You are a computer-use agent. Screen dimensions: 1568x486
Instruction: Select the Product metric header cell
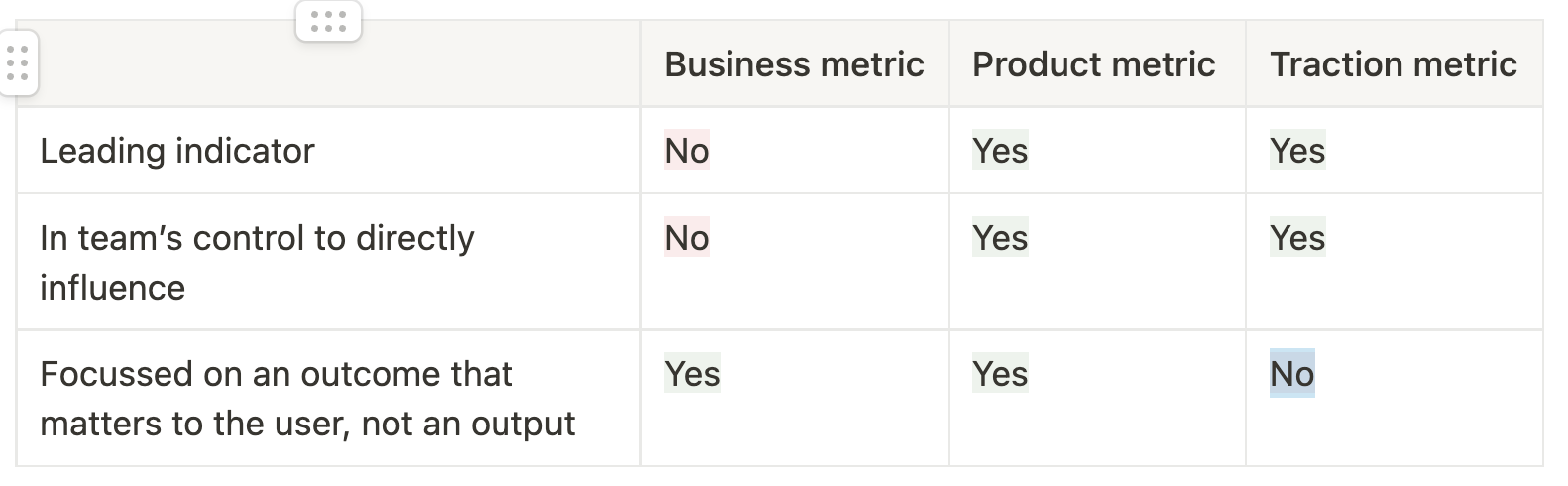click(x=1096, y=64)
